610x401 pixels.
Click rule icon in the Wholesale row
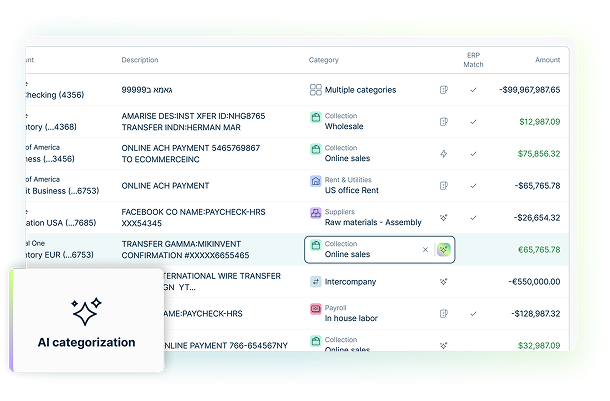pos(443,122)
